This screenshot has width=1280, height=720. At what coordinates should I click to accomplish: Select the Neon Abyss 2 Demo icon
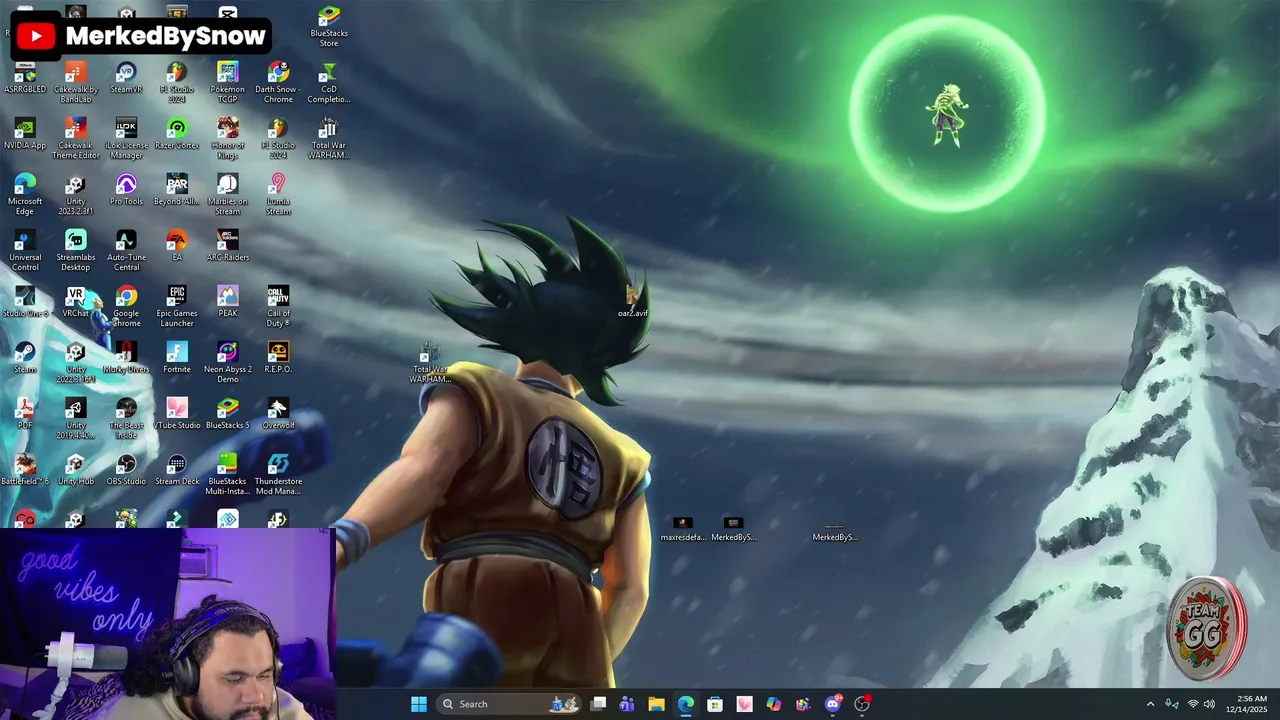[228, 363]
